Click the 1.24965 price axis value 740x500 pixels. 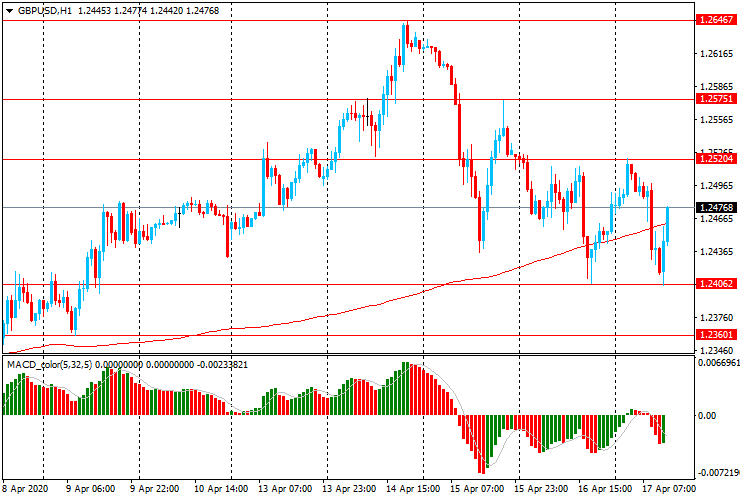click(x=716, y=186)
